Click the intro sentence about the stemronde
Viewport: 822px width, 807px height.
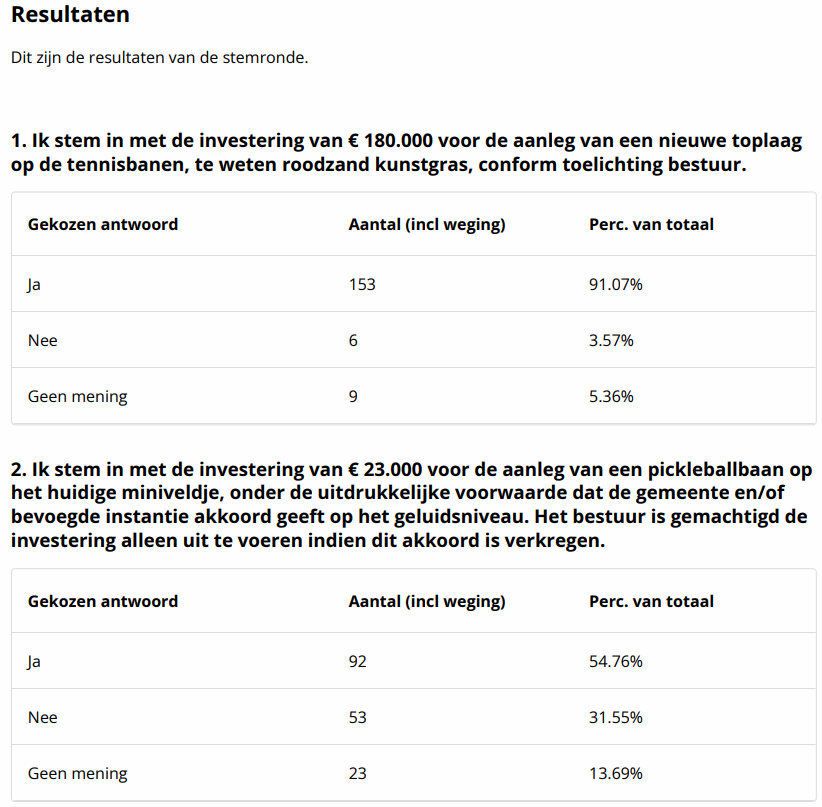159,58
